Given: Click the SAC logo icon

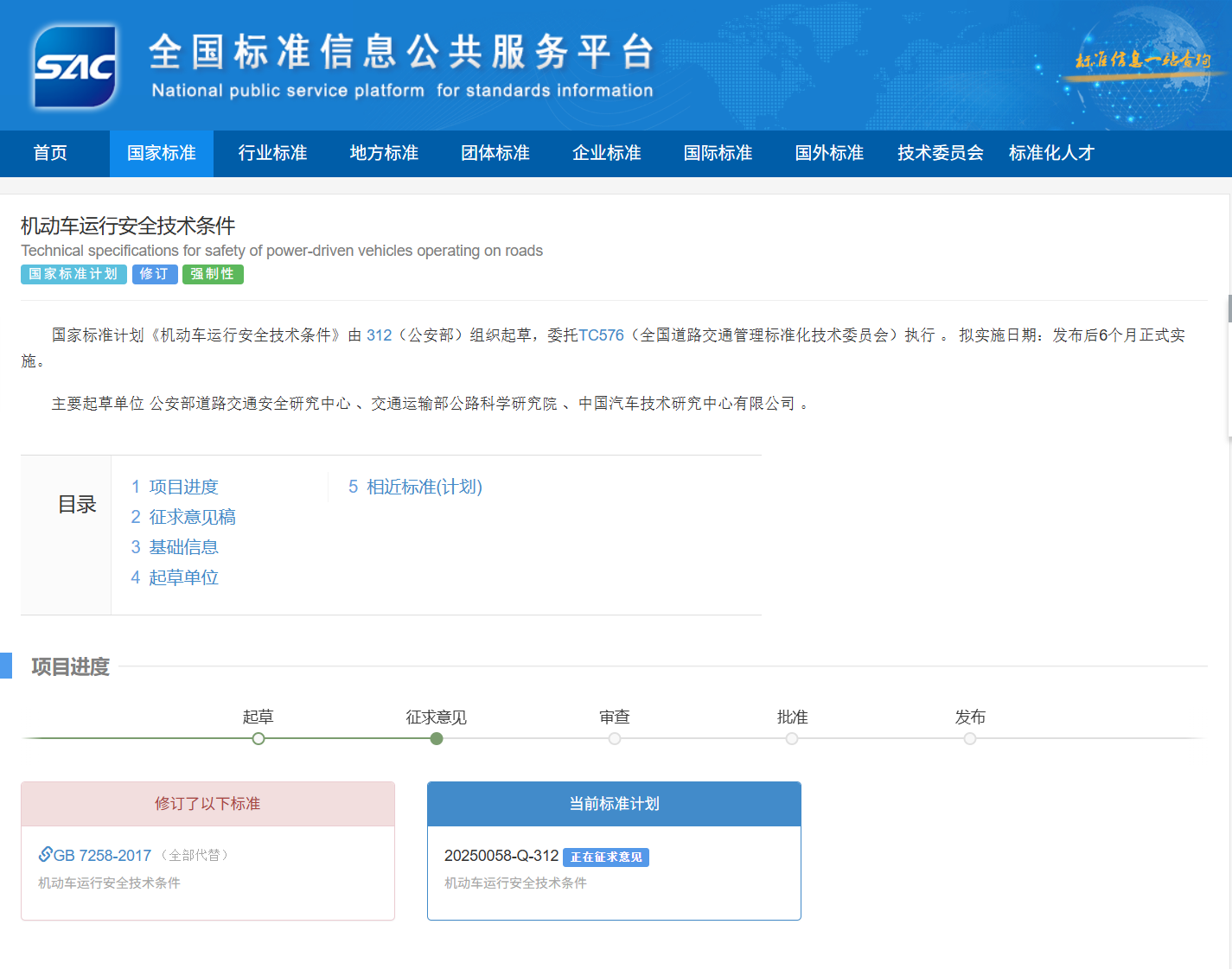Looking at the screenshot, I should pyautogui.click(x=74, y=67).
